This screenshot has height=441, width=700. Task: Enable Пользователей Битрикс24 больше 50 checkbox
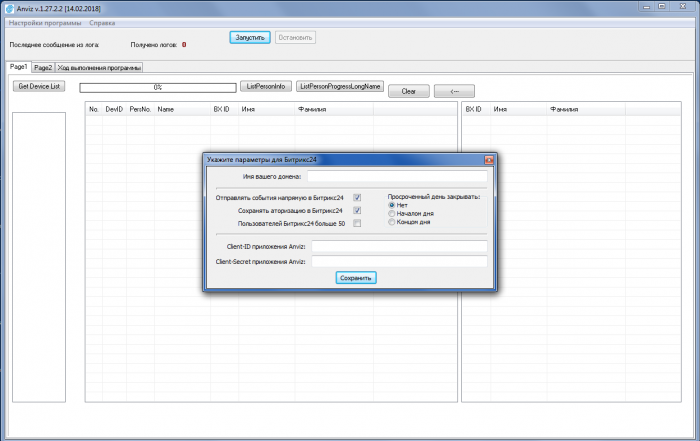(357, 223)
